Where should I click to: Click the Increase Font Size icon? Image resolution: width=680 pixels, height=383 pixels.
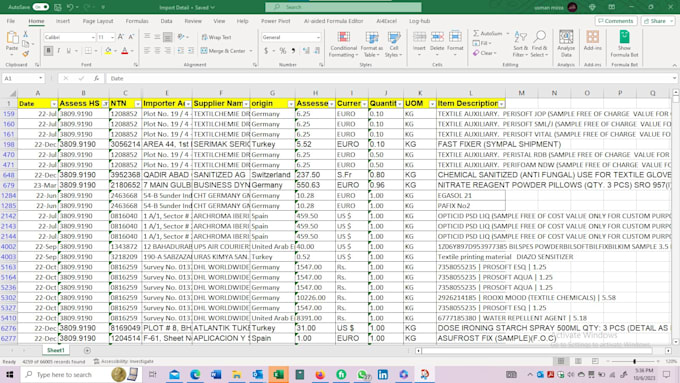(121, 37)
